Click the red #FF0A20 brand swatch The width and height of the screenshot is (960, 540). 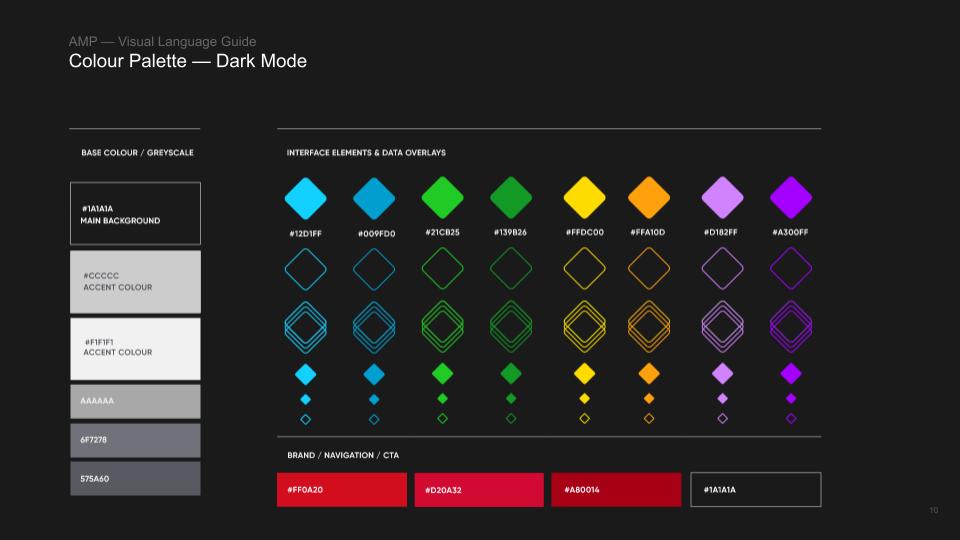point(342,490)
